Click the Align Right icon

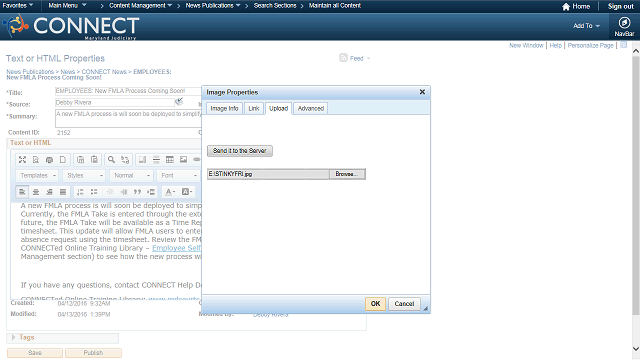click(49, 192)
